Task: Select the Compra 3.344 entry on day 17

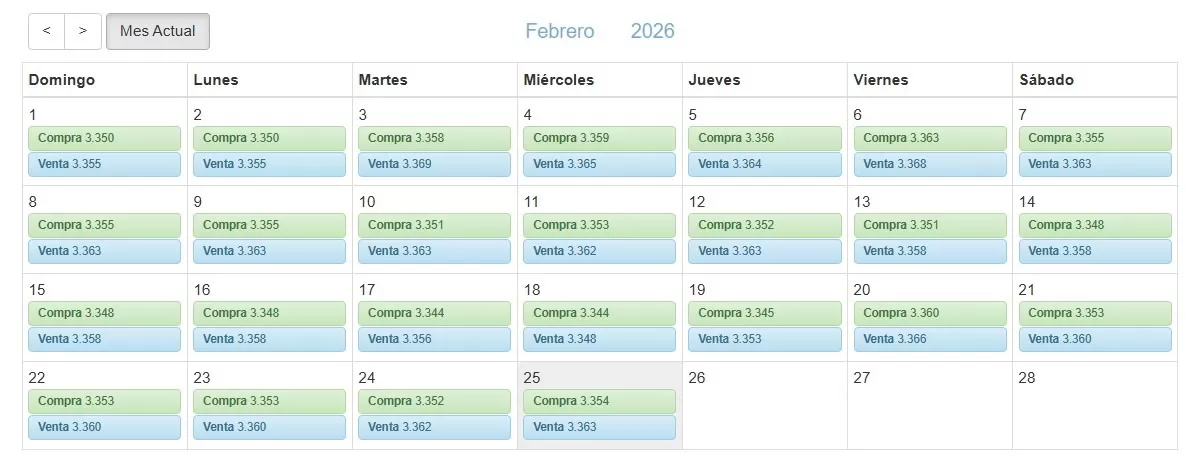Action: coord(434,313)
